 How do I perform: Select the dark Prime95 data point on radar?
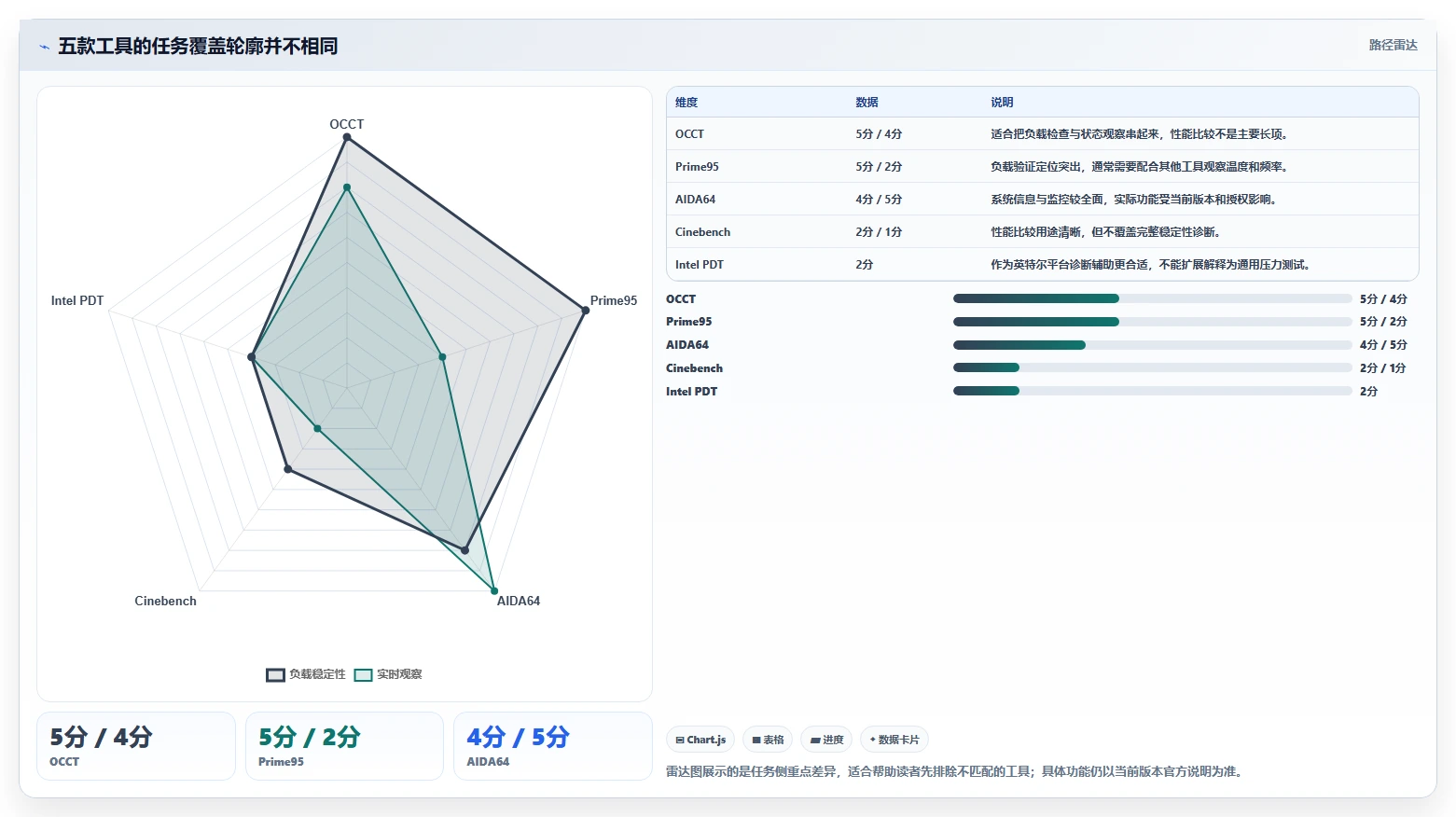(586, 311)
